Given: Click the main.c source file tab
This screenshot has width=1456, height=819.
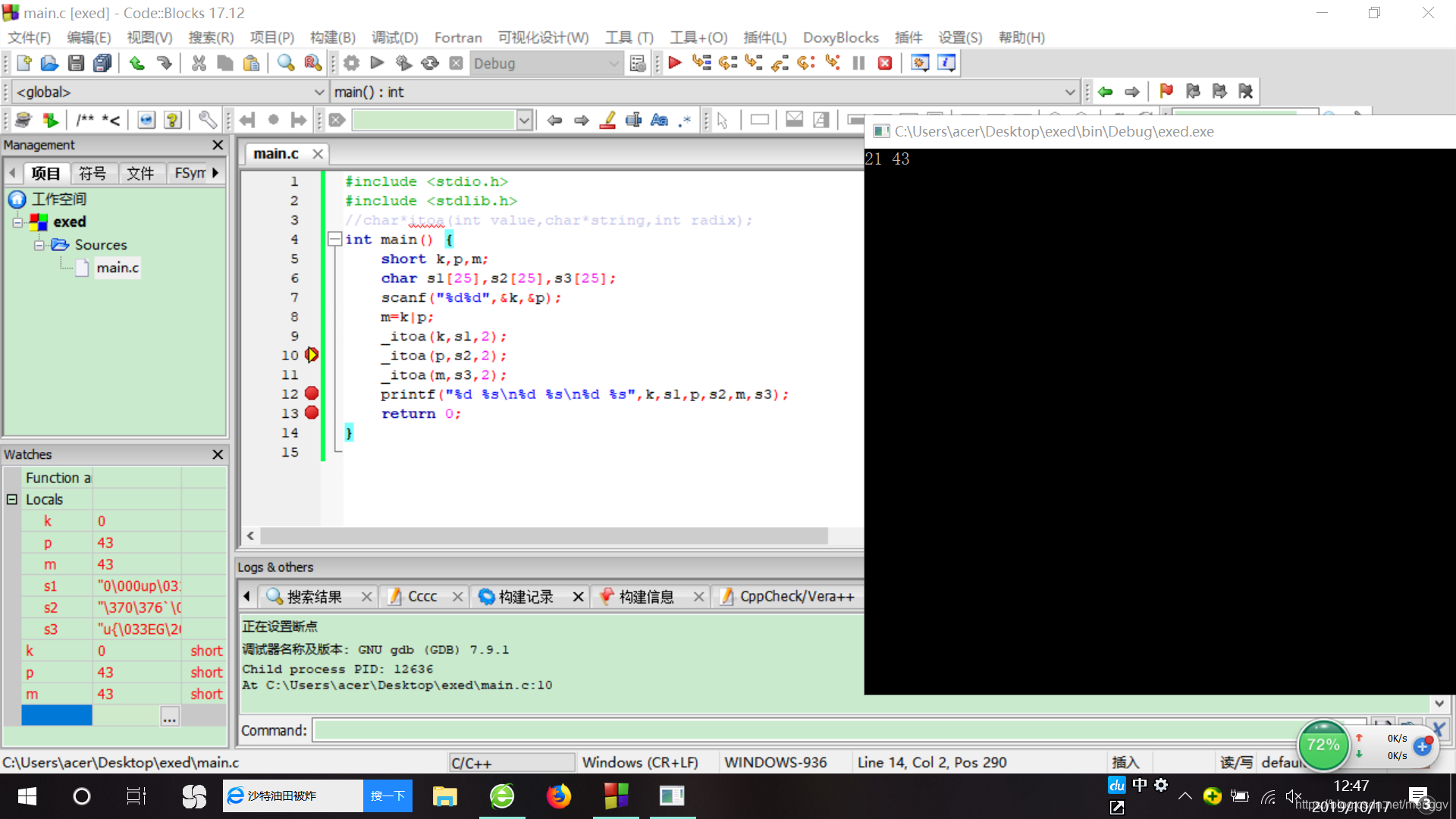Looking at the screenshot, I should click(x=277, y=153).
